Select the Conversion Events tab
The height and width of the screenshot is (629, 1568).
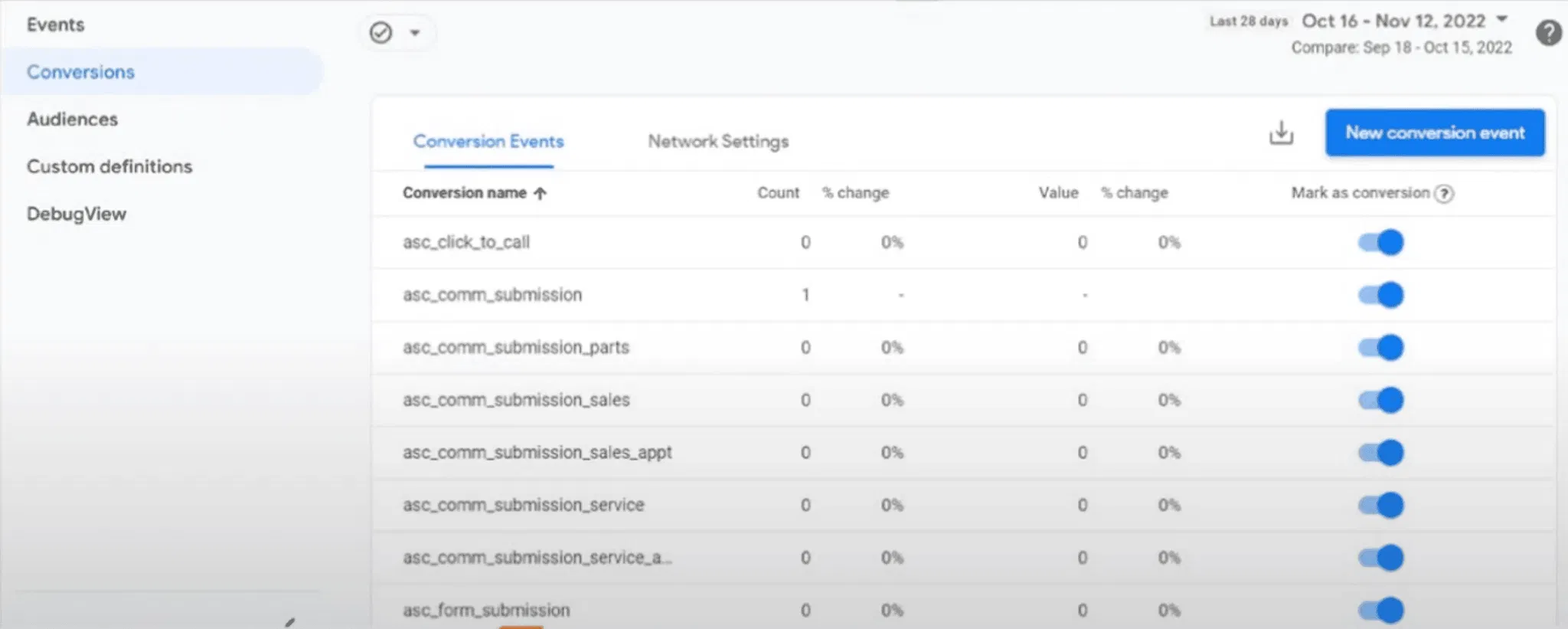pos(488,142)
